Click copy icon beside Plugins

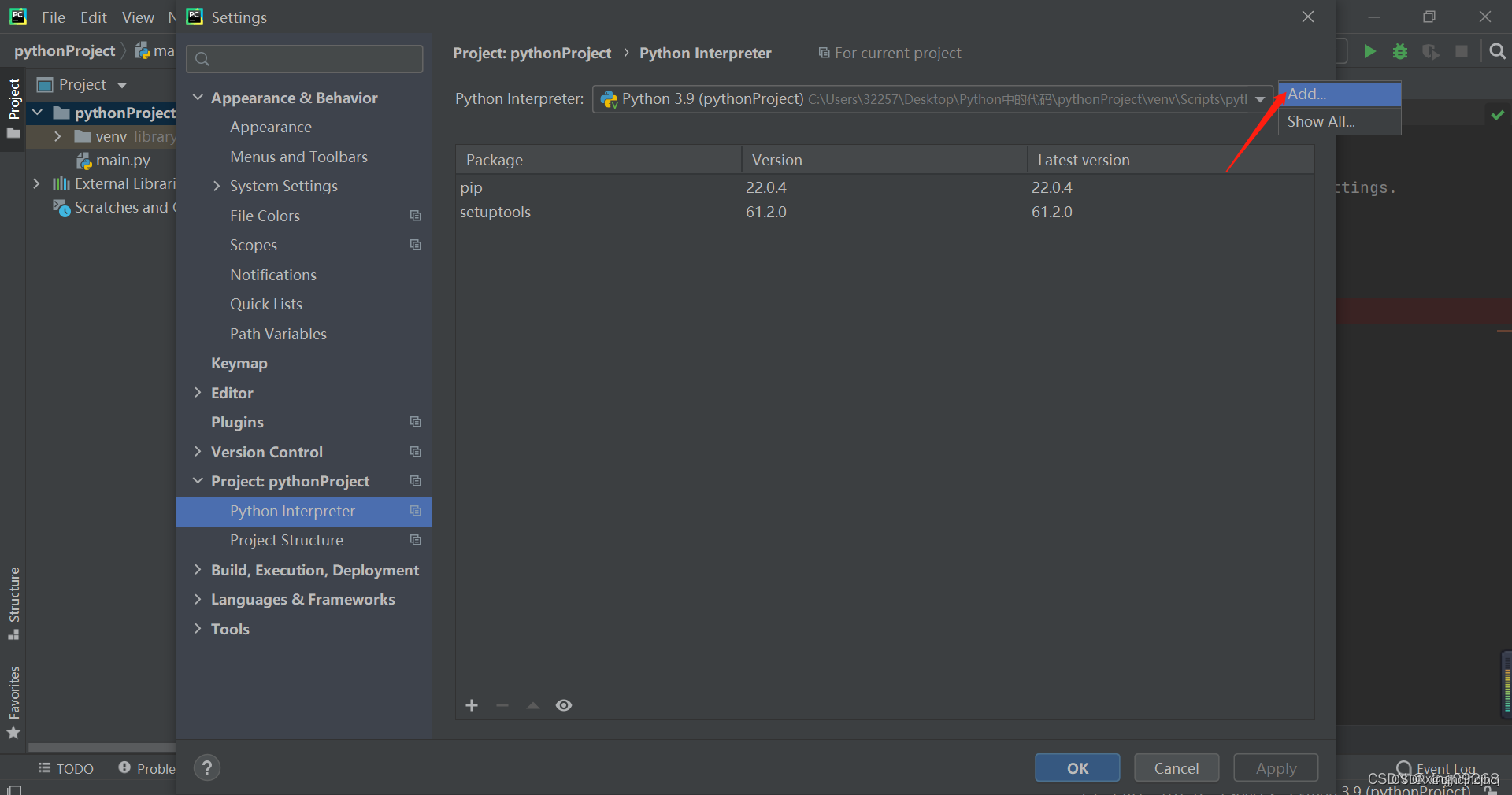[416, 422]
